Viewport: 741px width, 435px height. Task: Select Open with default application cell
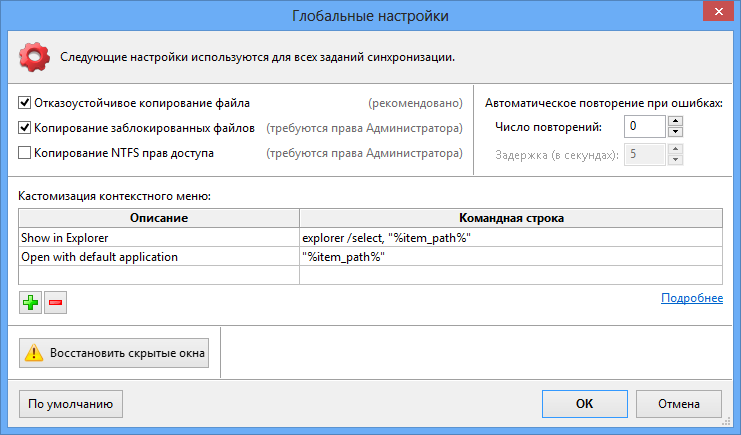pyautogui.click(x=159, y=257)
